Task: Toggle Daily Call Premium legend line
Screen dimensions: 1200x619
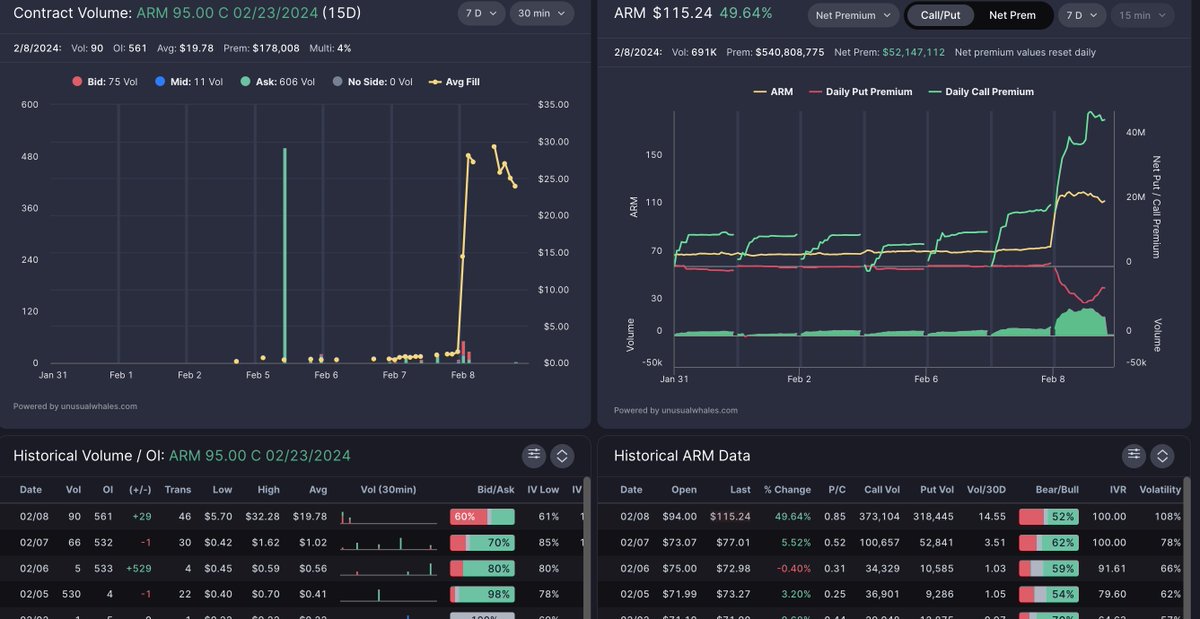Action: click(x=980, y=91)
